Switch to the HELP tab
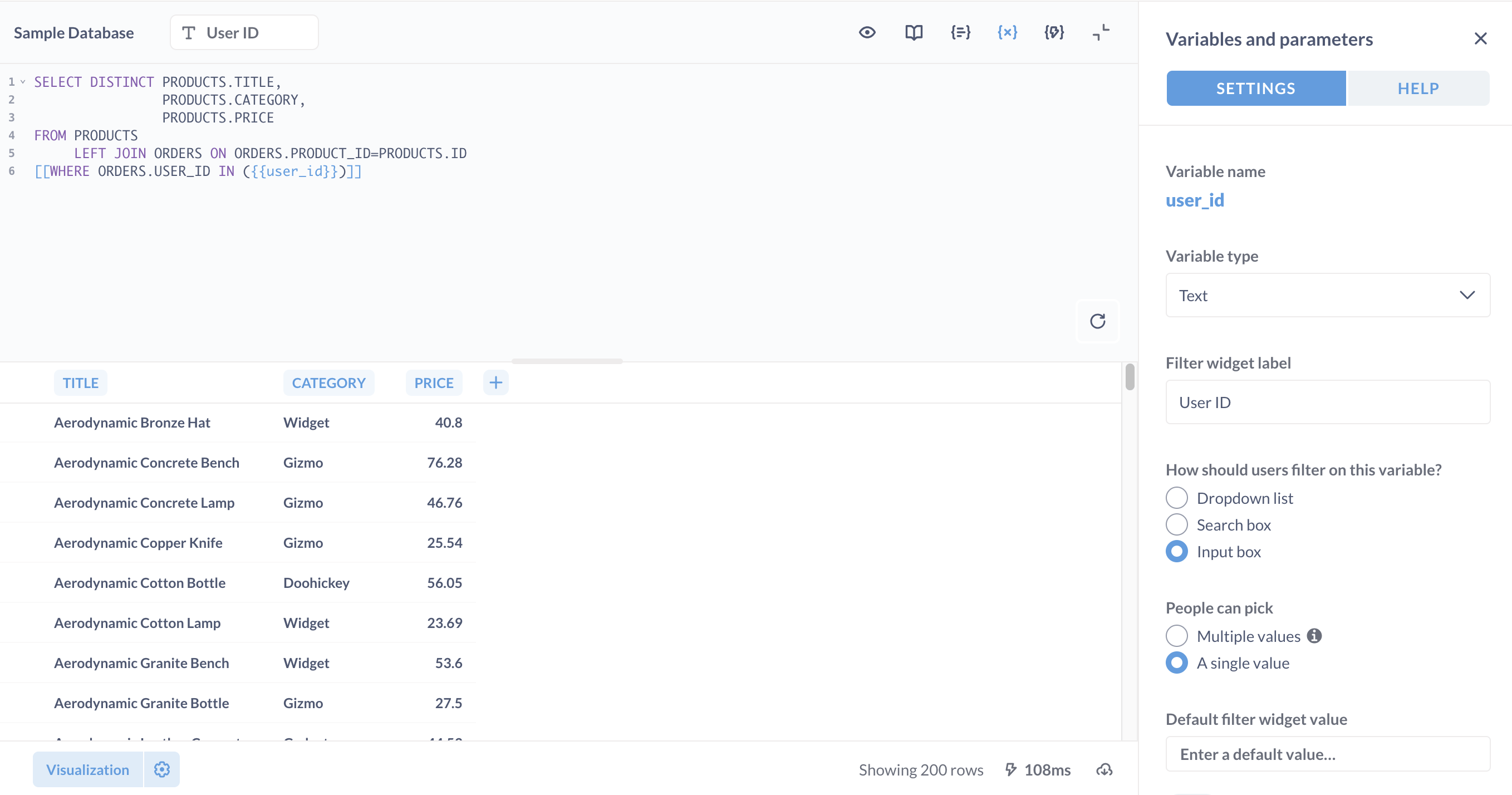1512x795 pixels. pyautogui.click(x=1417, y=88)
